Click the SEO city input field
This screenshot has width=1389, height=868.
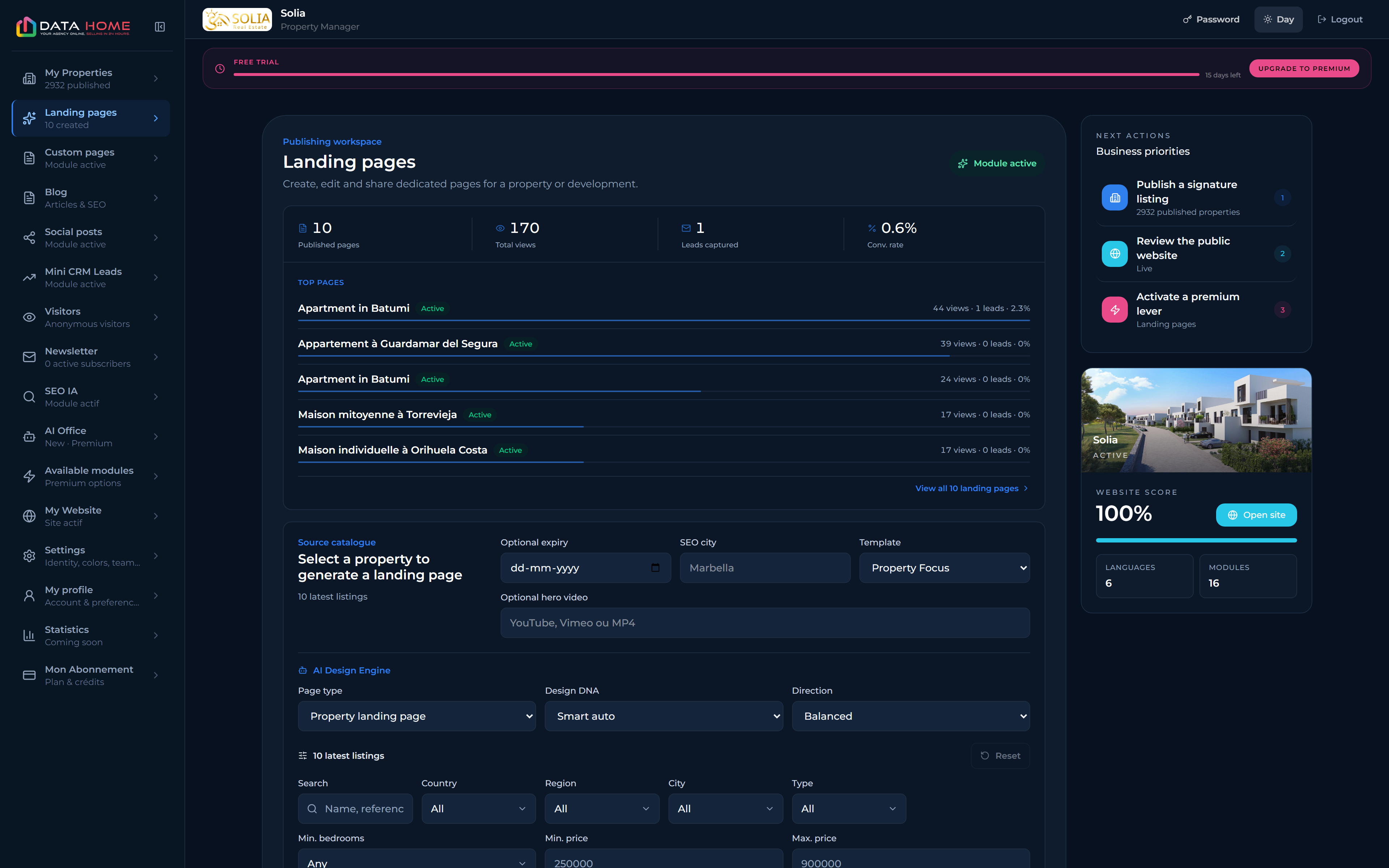[765, 568]
